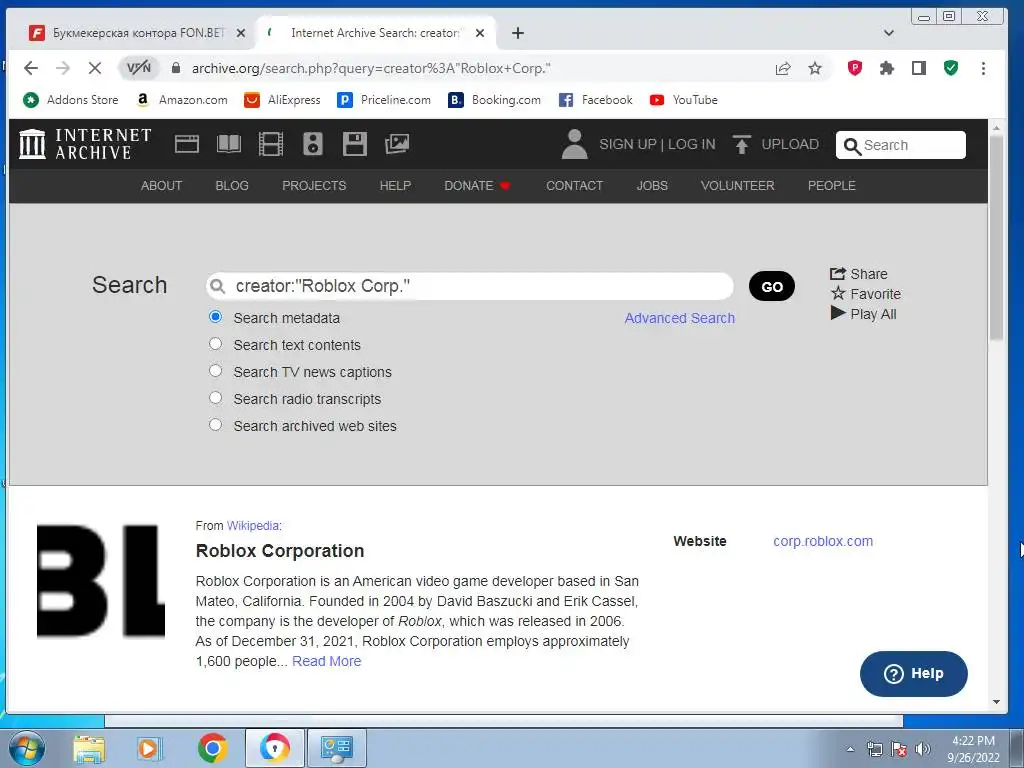Click Read More about Roblox Corporation

click(327, 661)
